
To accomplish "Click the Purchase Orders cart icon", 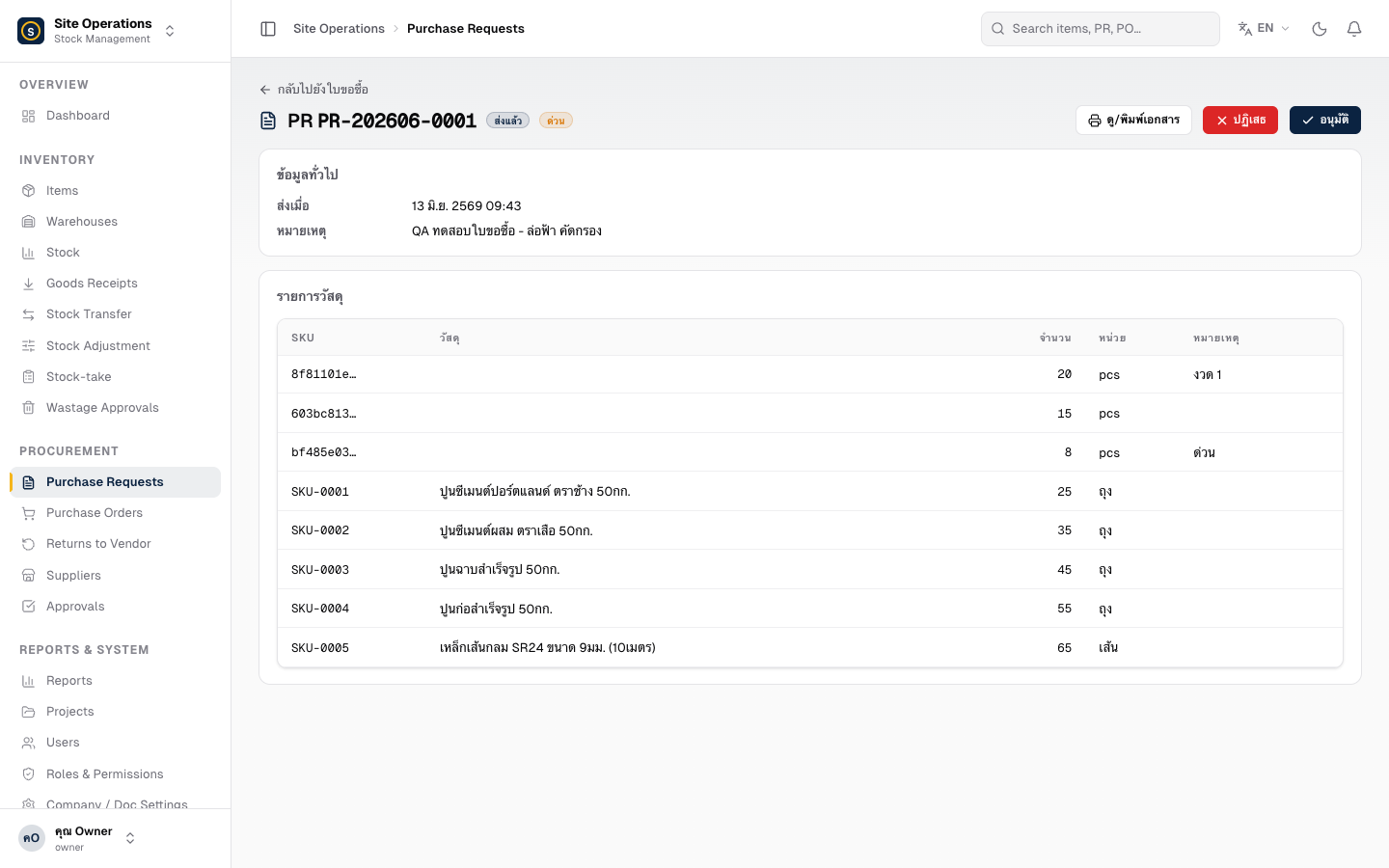I will 29,513.
